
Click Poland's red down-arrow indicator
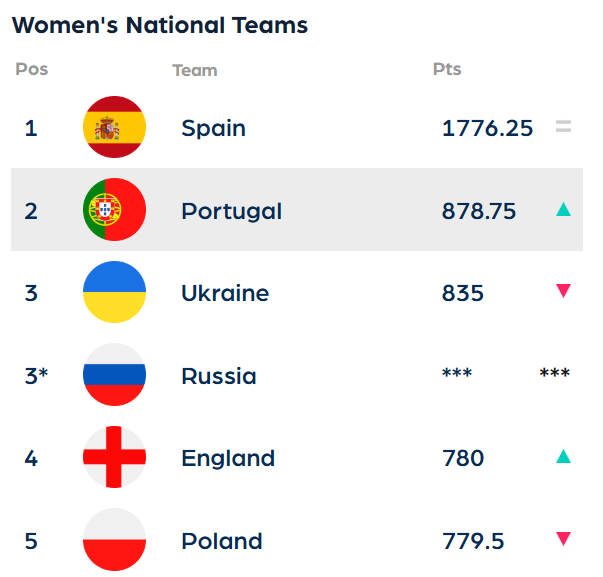tap(563, 540)
